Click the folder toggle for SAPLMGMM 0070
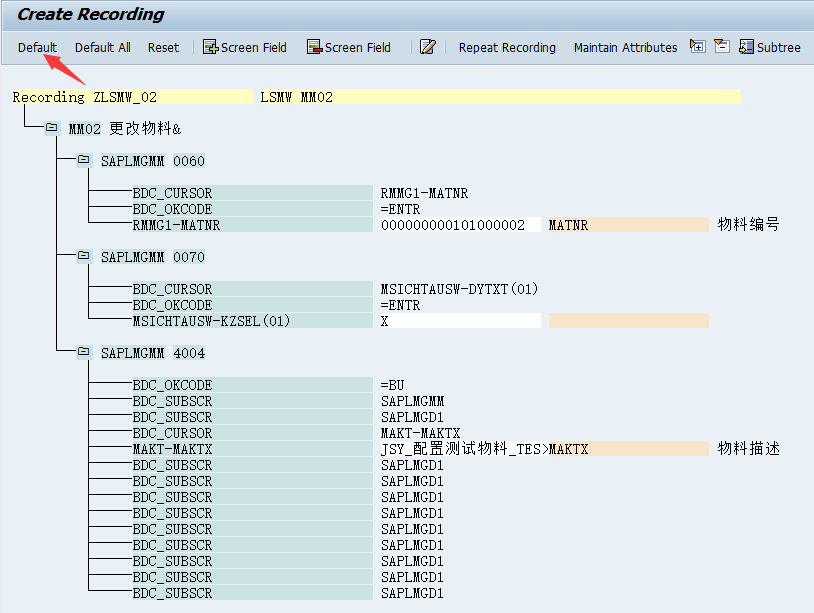This screenshot has height=613, width=814. [x=84, y=256]
